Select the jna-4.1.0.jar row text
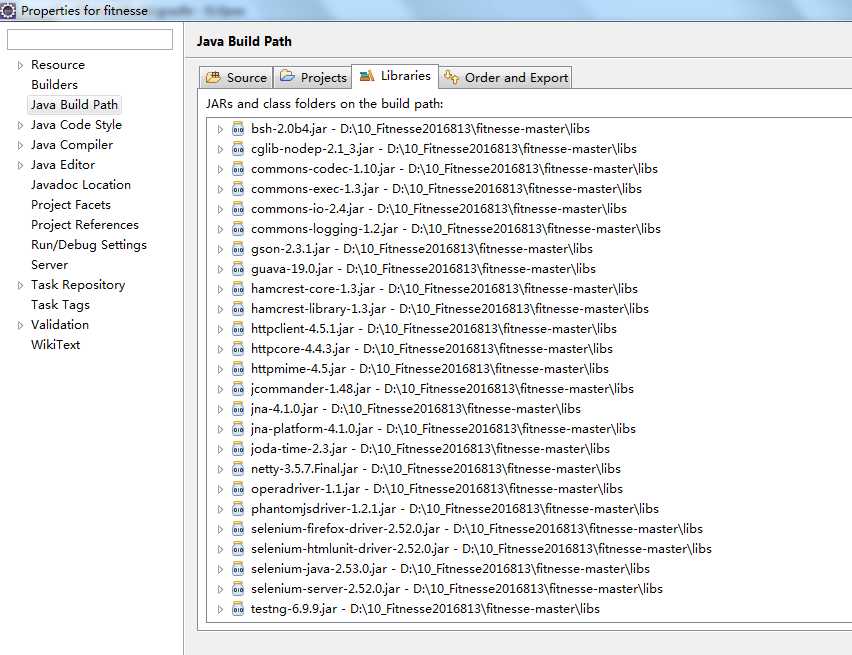Viewport: 852px width, 655px height. [416, 409]
